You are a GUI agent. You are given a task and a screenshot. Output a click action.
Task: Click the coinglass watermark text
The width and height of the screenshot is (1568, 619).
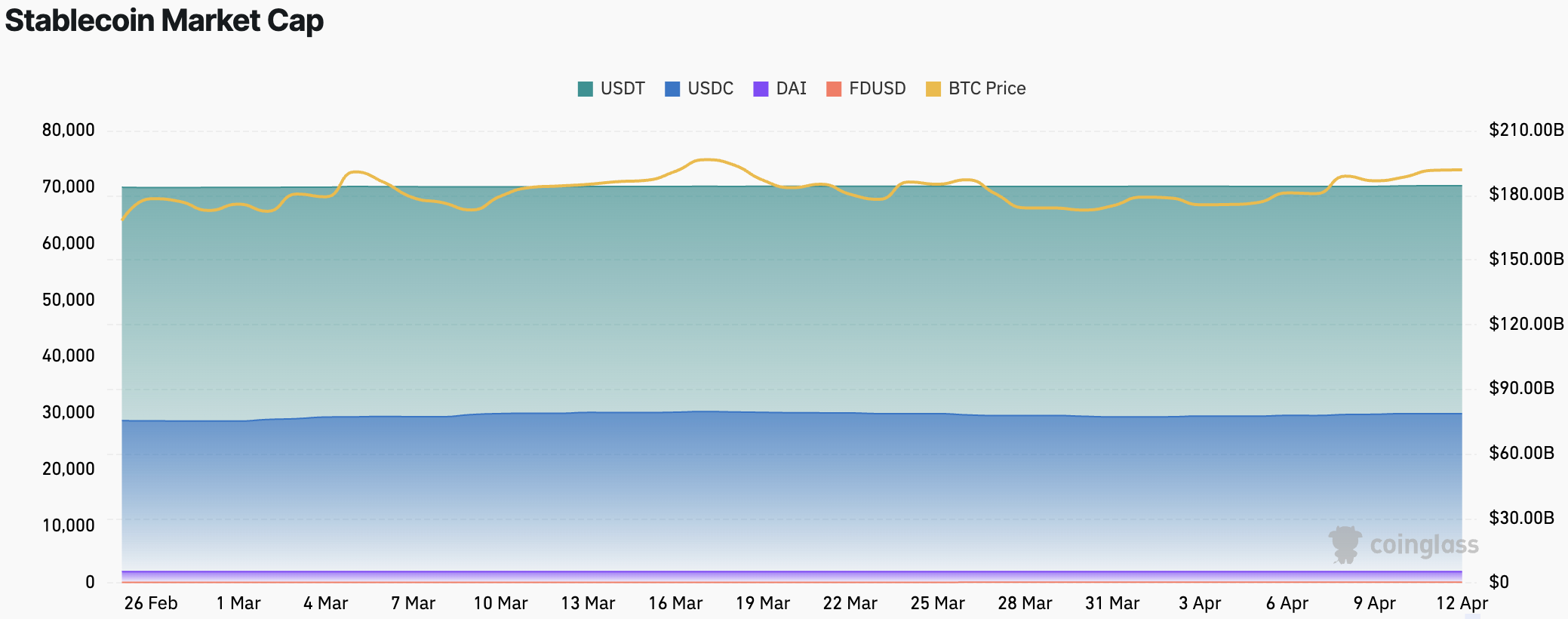[x=1424, y=545]
